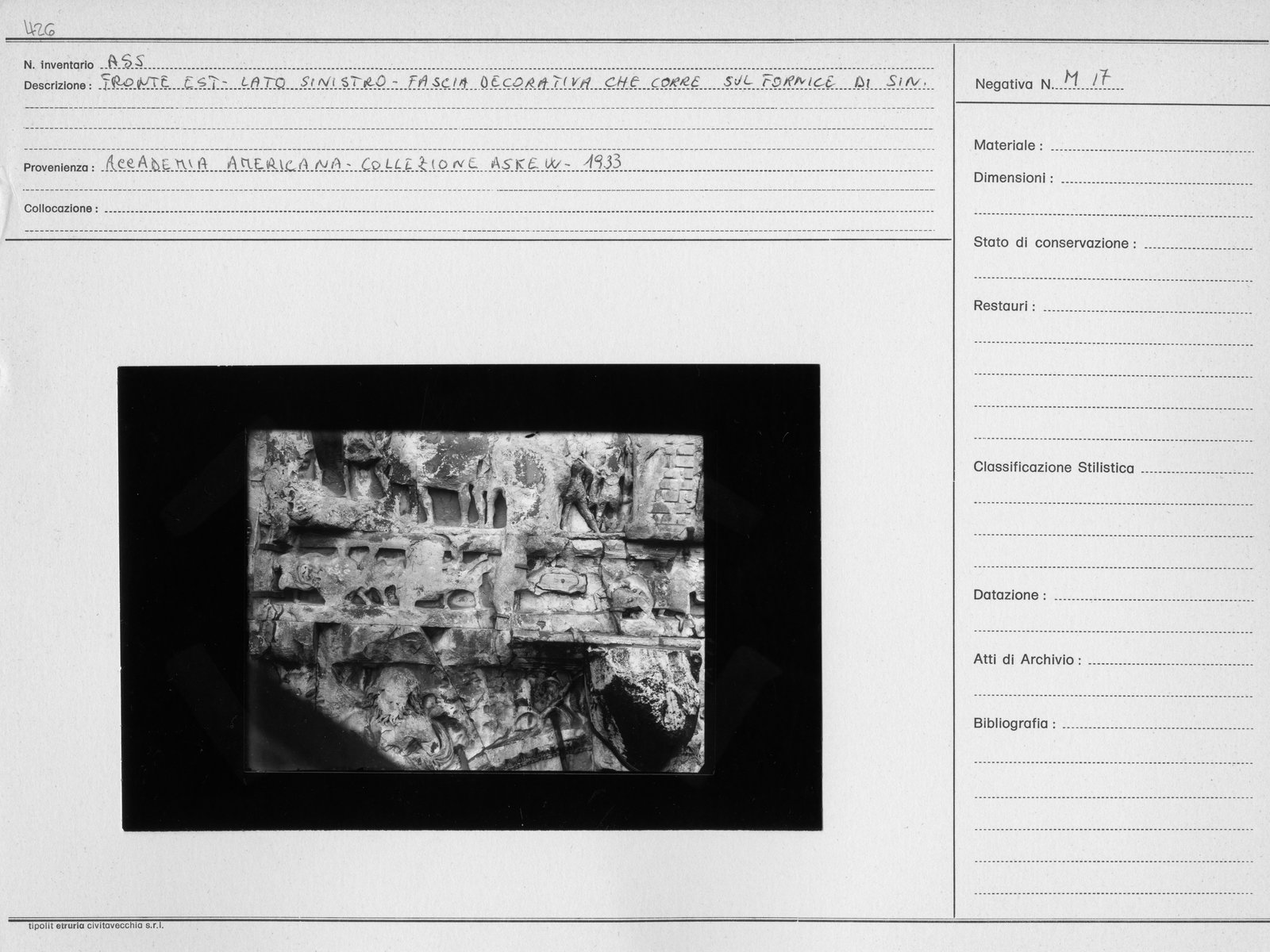Image resolution: width=1270 pixels, height=952 pixels.
Task: Click the 'Atti di Archivio' label
Action: click(x=1027, y=660)
